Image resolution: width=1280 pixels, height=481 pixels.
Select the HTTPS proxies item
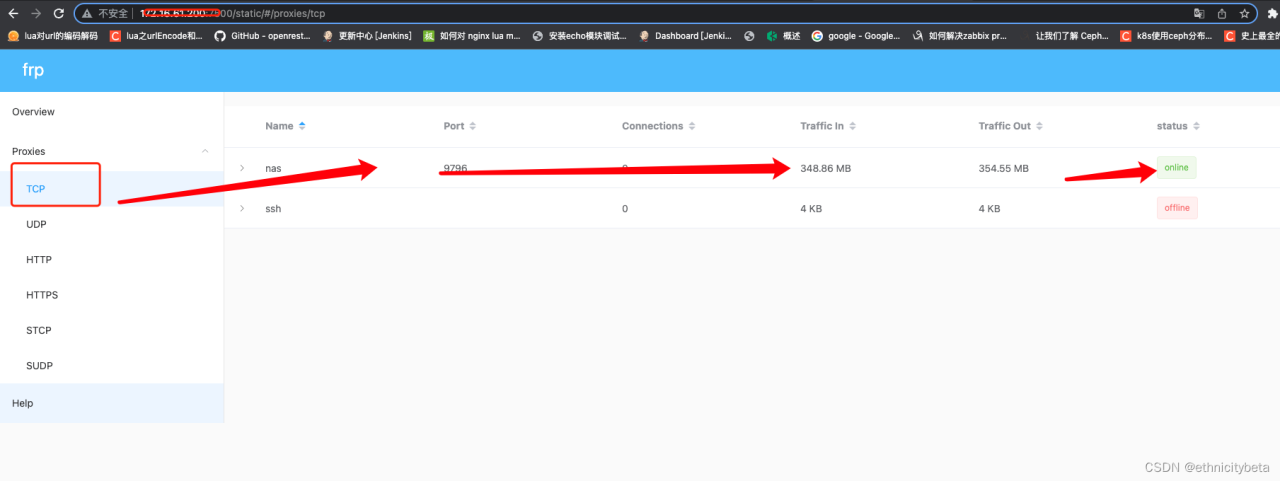point(112,295)
